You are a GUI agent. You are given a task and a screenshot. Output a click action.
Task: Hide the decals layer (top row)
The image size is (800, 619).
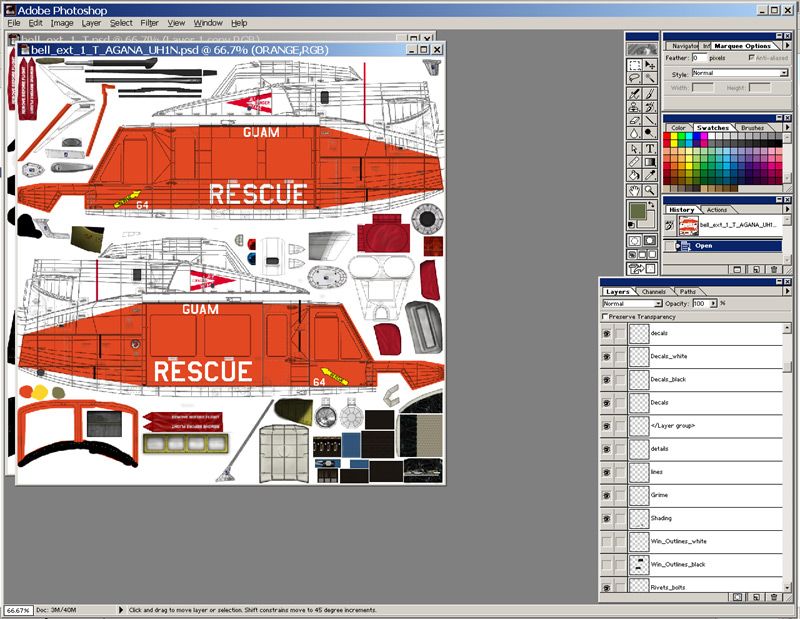pyautogui.click(x=607, y=333)
